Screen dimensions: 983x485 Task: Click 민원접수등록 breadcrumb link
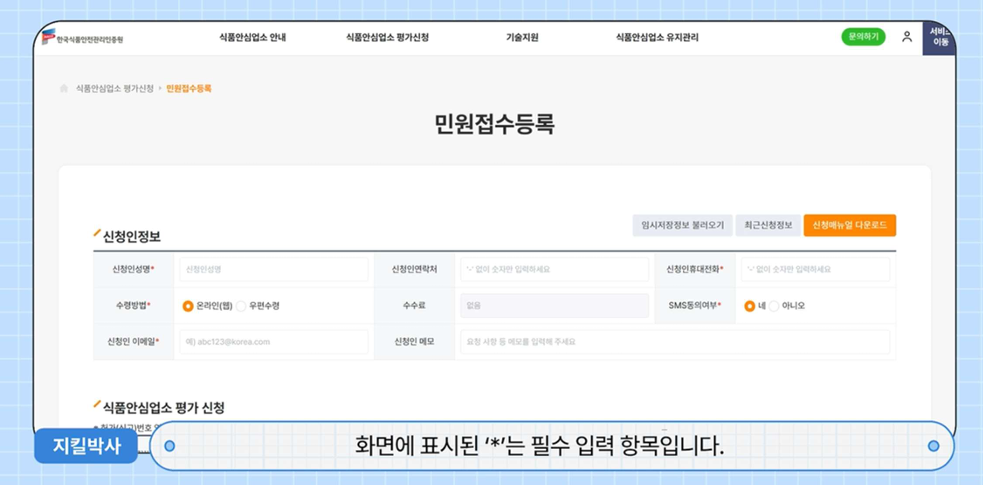pos(189,88)
